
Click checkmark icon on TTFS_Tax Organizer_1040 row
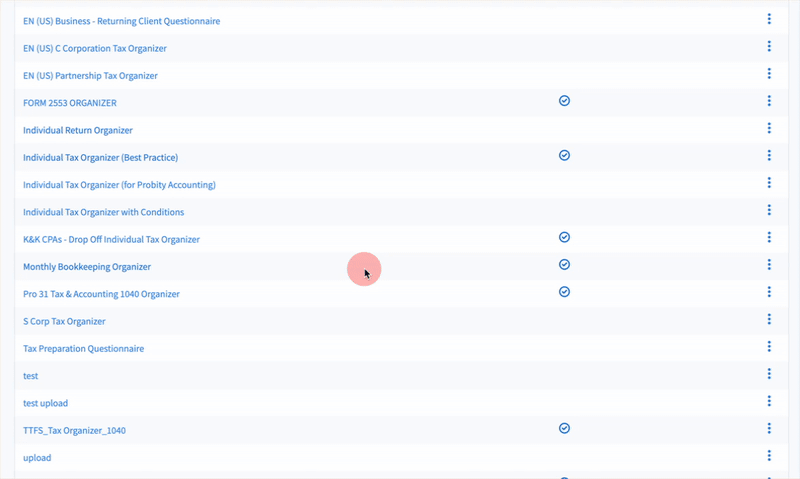click(x=564, y=428)
